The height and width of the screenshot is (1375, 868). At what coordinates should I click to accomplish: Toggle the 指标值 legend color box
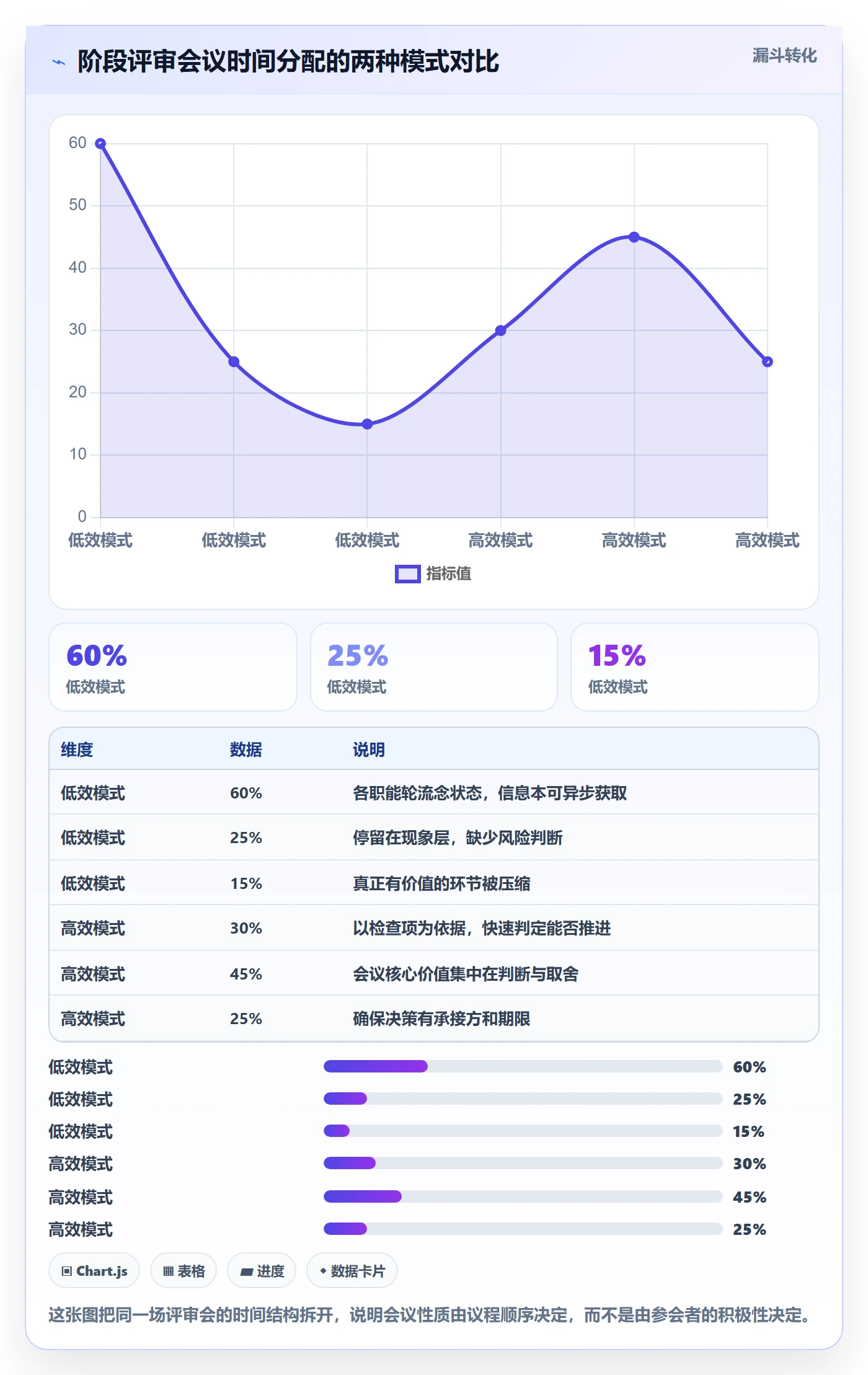point(408,574)
